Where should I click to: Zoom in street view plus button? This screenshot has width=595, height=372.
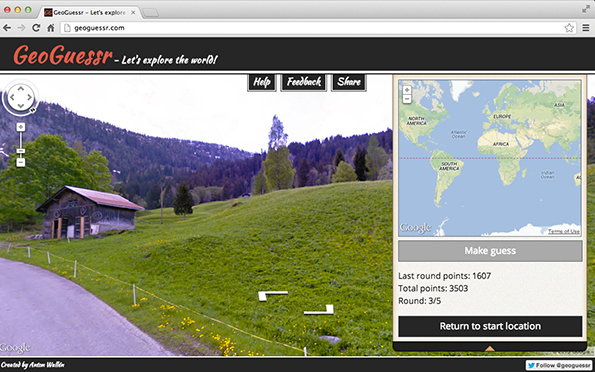[x=21, y=127]
